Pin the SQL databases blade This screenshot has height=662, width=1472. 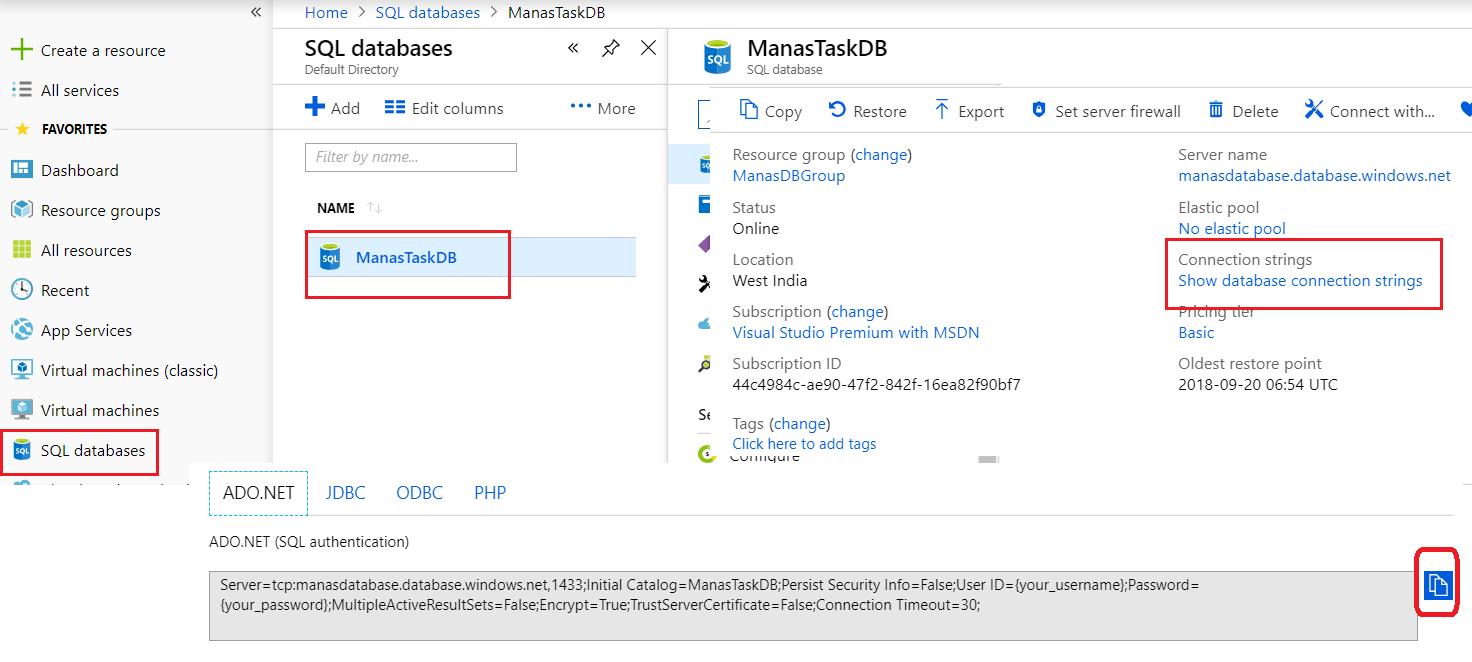610,47
